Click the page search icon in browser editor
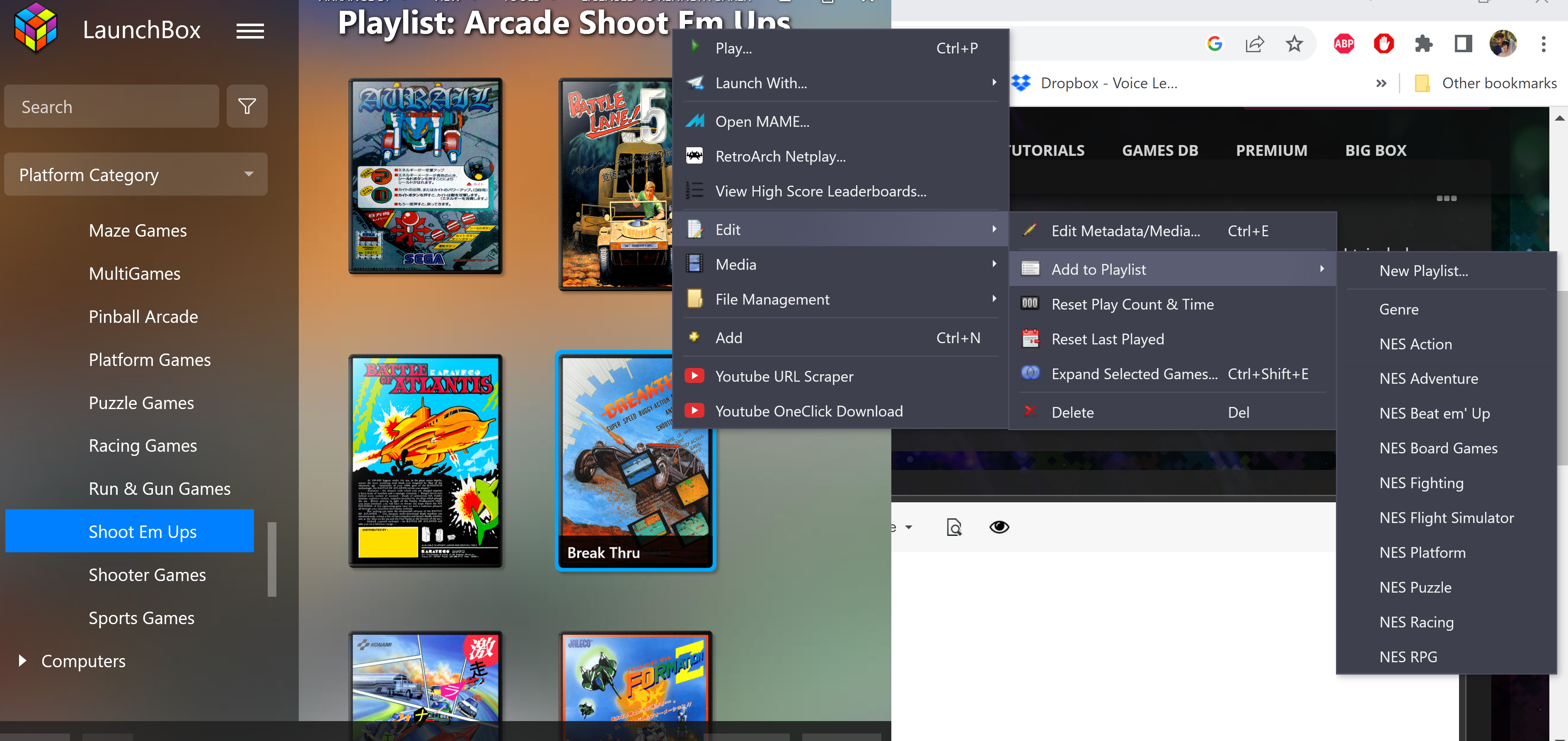1568x741 pixels. pyautogui.click(x=954, y=527)
